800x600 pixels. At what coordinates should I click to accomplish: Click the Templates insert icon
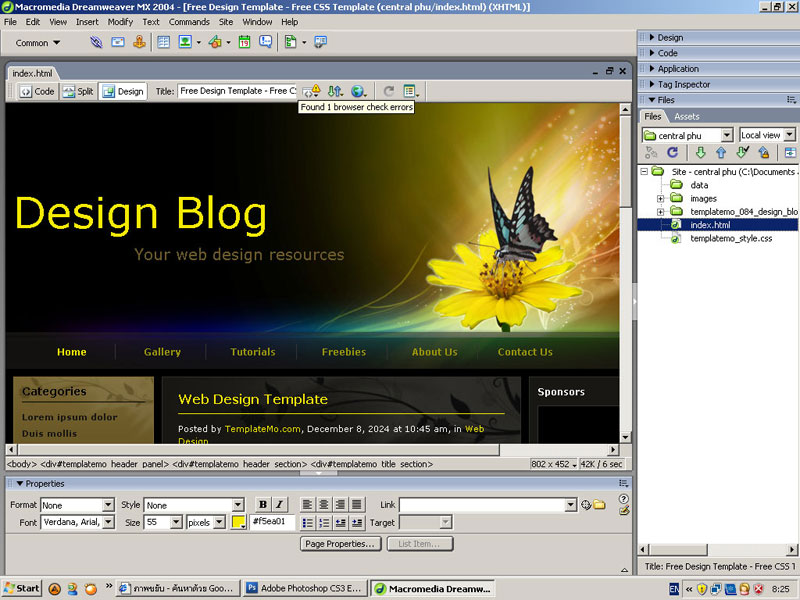pos(290,42)
